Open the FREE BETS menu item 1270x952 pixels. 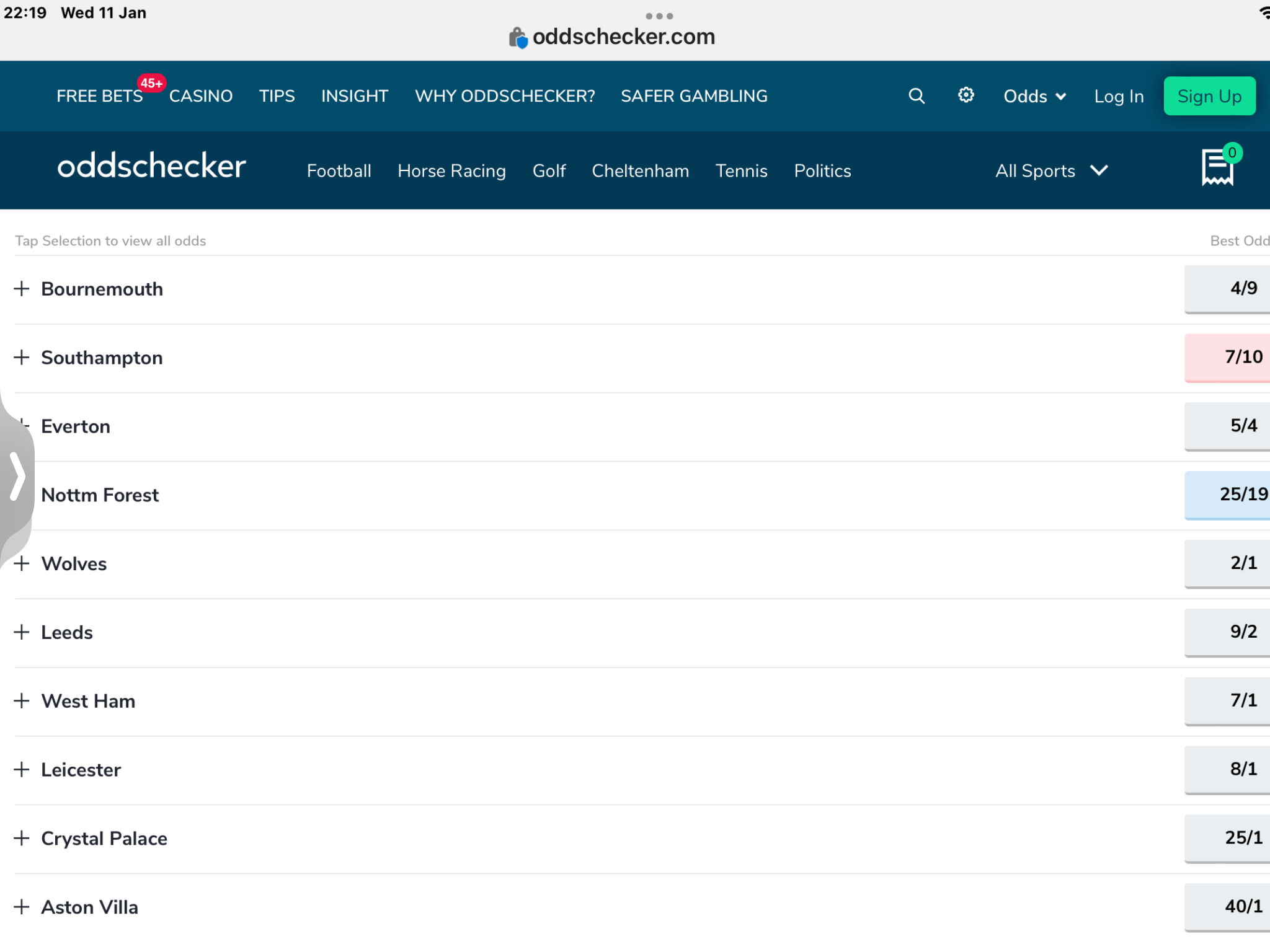click(x=100, y=96)
